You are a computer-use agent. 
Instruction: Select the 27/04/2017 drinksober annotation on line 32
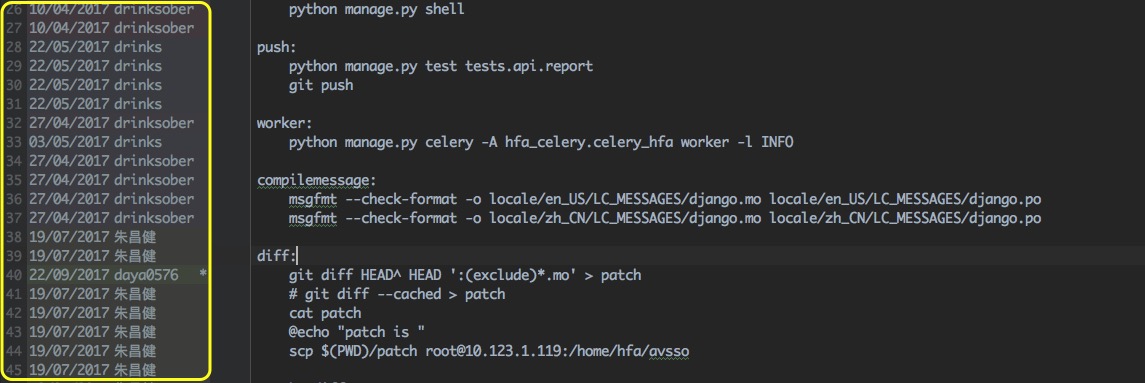(112, 123)
